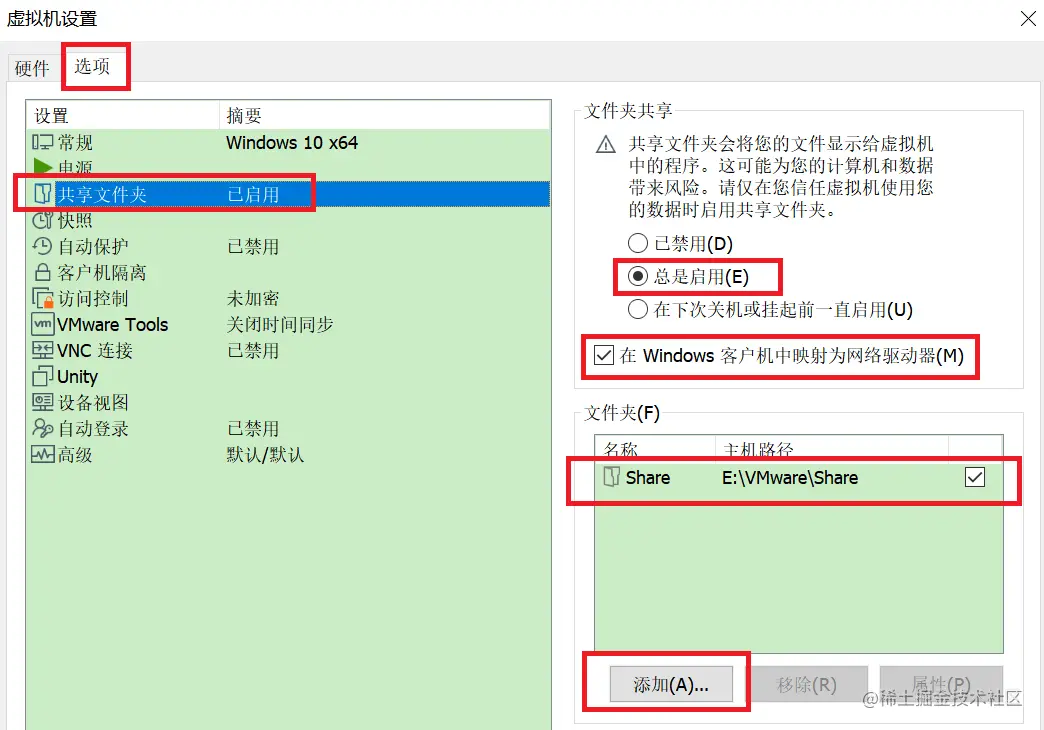Select the Unity row label

pos(77,377)
